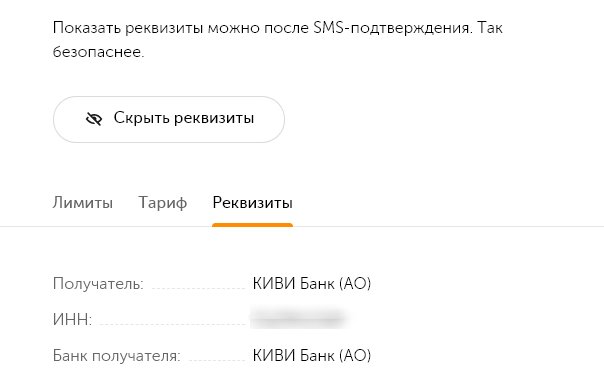Image resolution: width=604 pixels, height=371 pixels.
Task: Switch to the Лимиты tab
Action: [x=83, y=203]
